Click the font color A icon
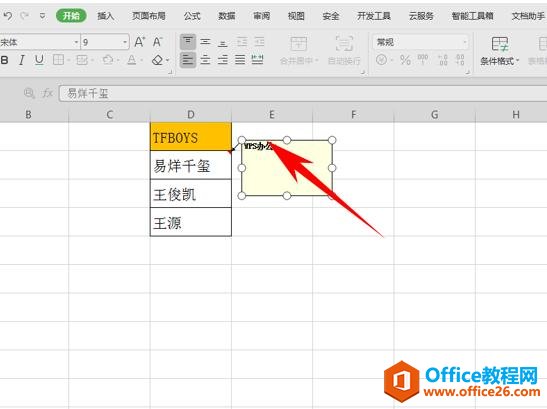Image resolution: width=547 pixels, height=409 pixels. [132, 60]
